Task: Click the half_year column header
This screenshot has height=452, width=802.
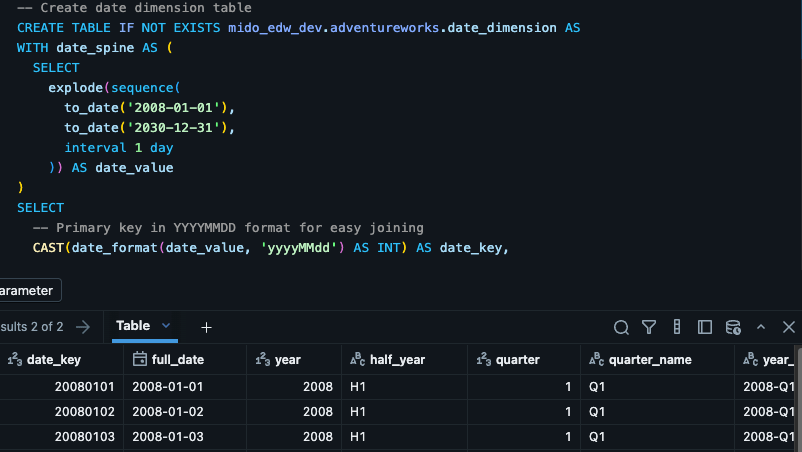Action: 398,360
